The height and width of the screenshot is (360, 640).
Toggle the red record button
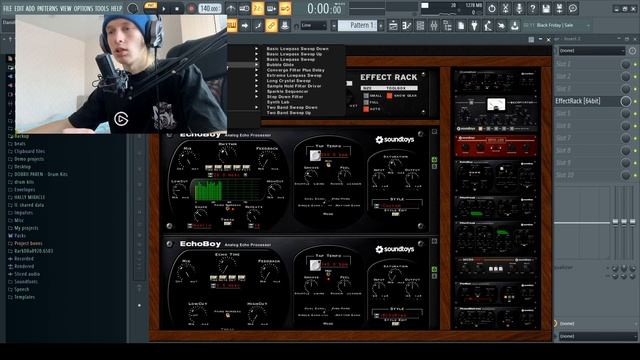coord(191,9)
